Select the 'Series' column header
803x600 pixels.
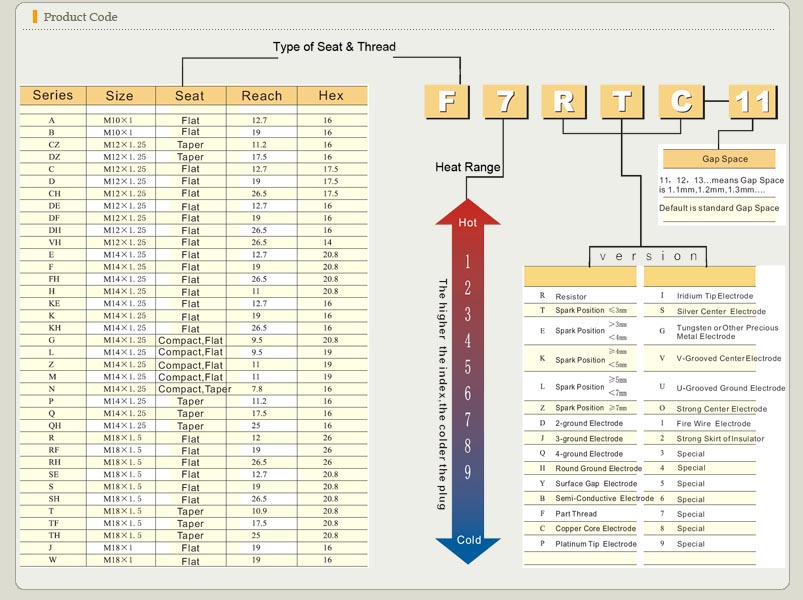[53, 95]
